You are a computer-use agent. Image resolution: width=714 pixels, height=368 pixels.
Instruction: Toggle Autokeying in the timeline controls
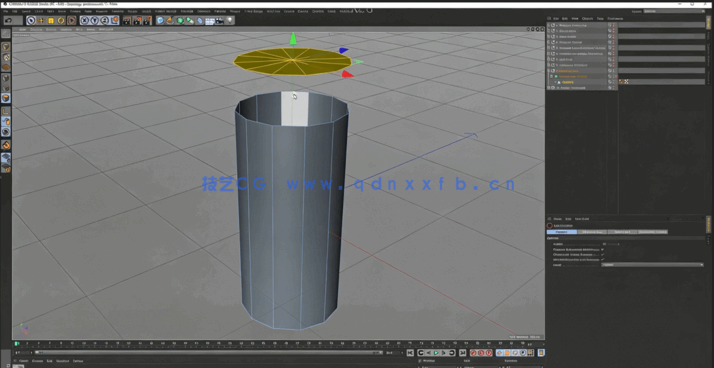pos(481,353)
